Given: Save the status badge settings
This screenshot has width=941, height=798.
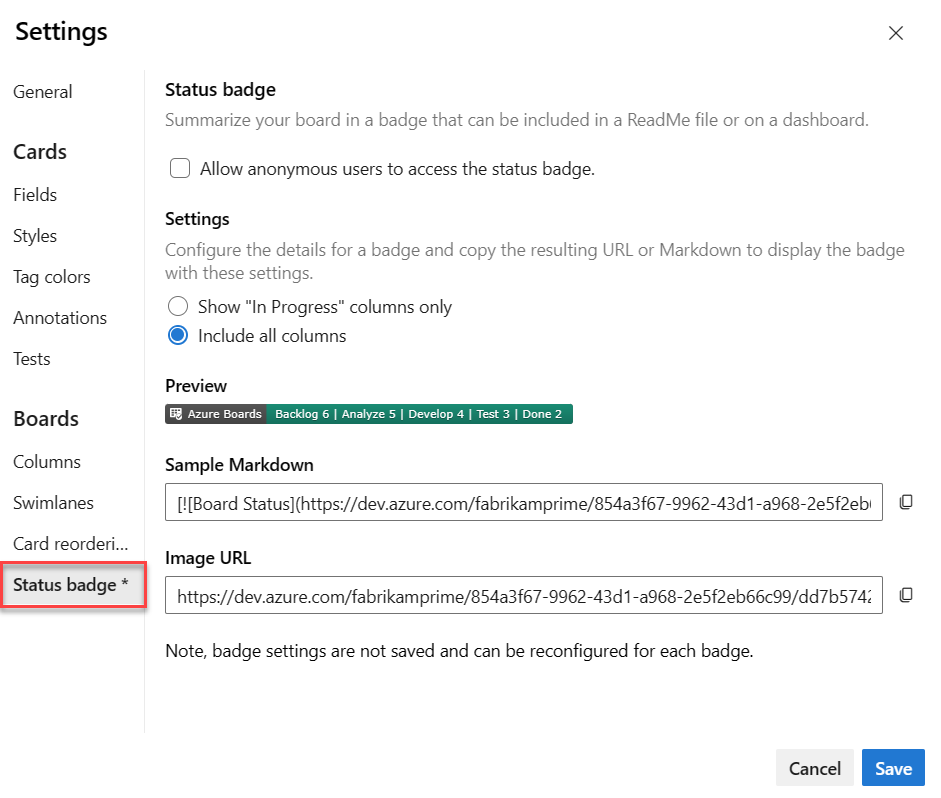Looking at the screenshot, I should click(892, 768).
